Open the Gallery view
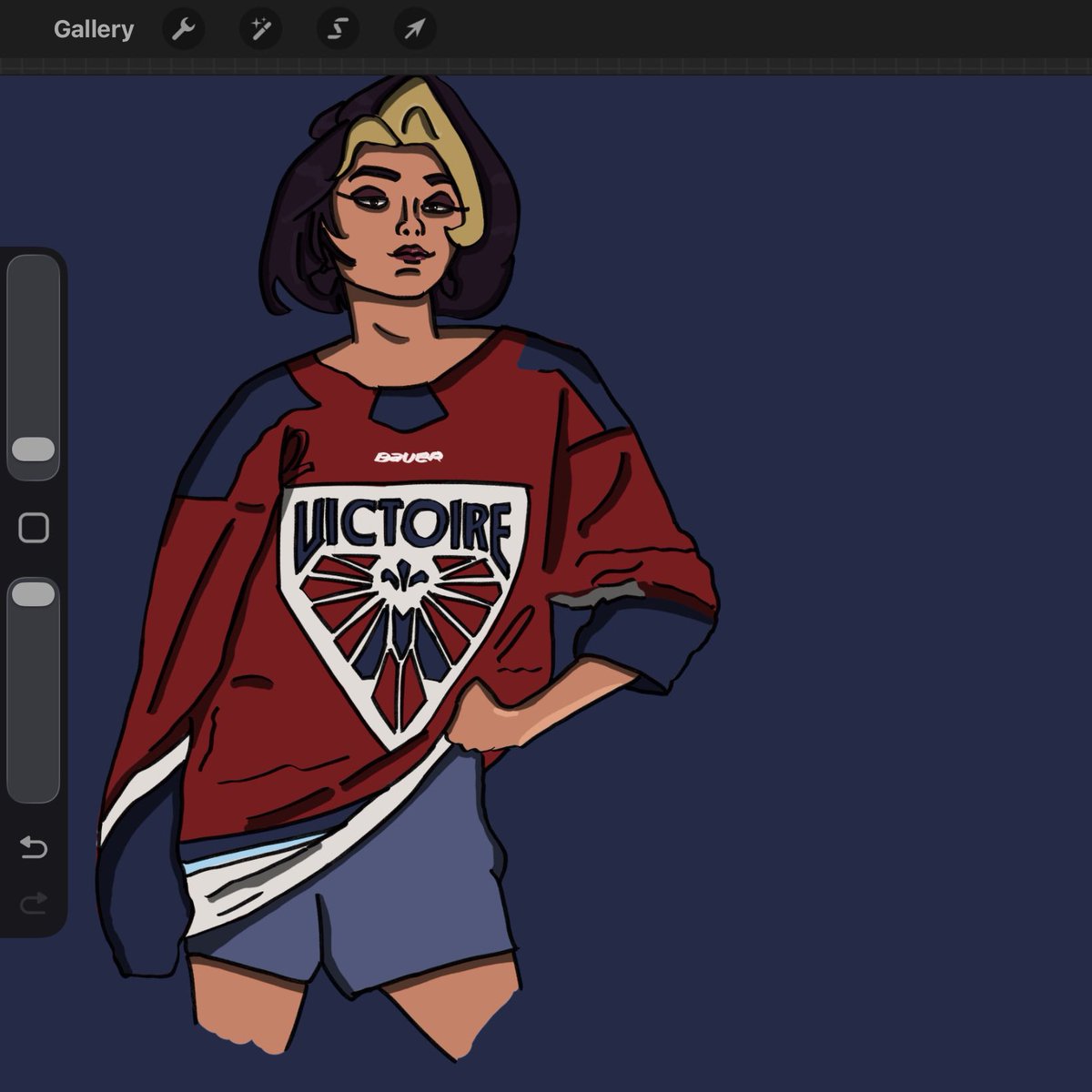The height and width of the screenshot is (1092, 1092). click(x=94, y=29)
